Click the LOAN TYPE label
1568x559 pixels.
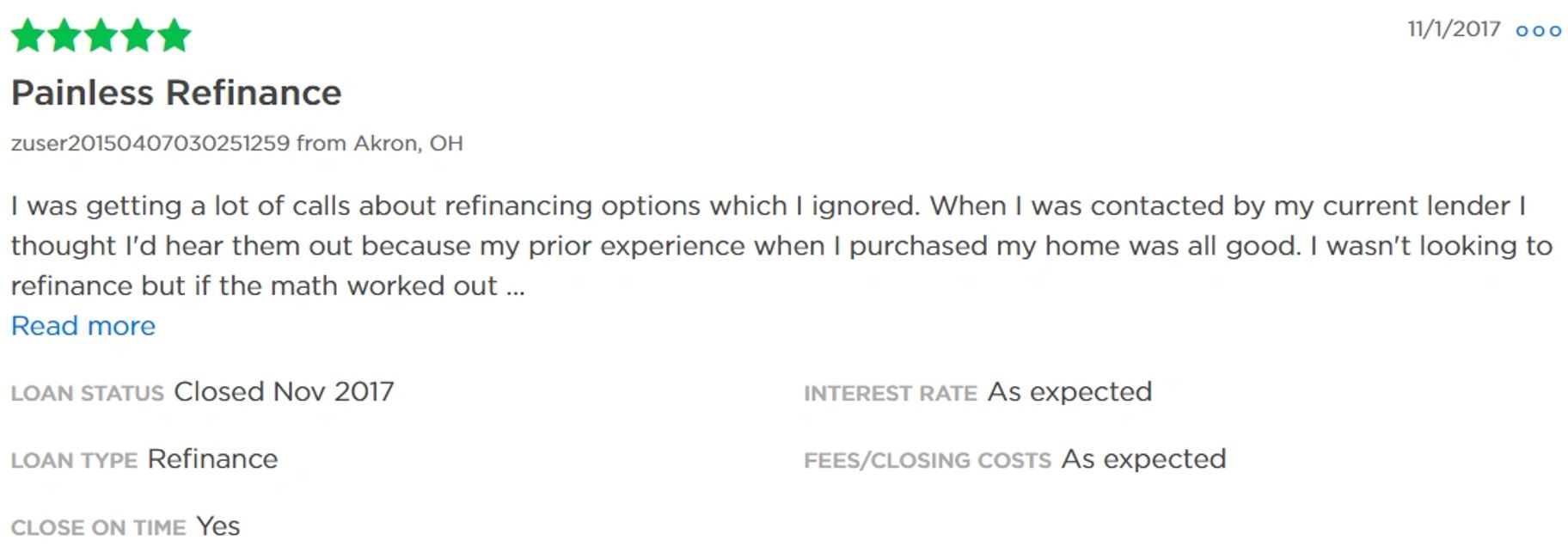pyautogui.click(x=74, y=460)
